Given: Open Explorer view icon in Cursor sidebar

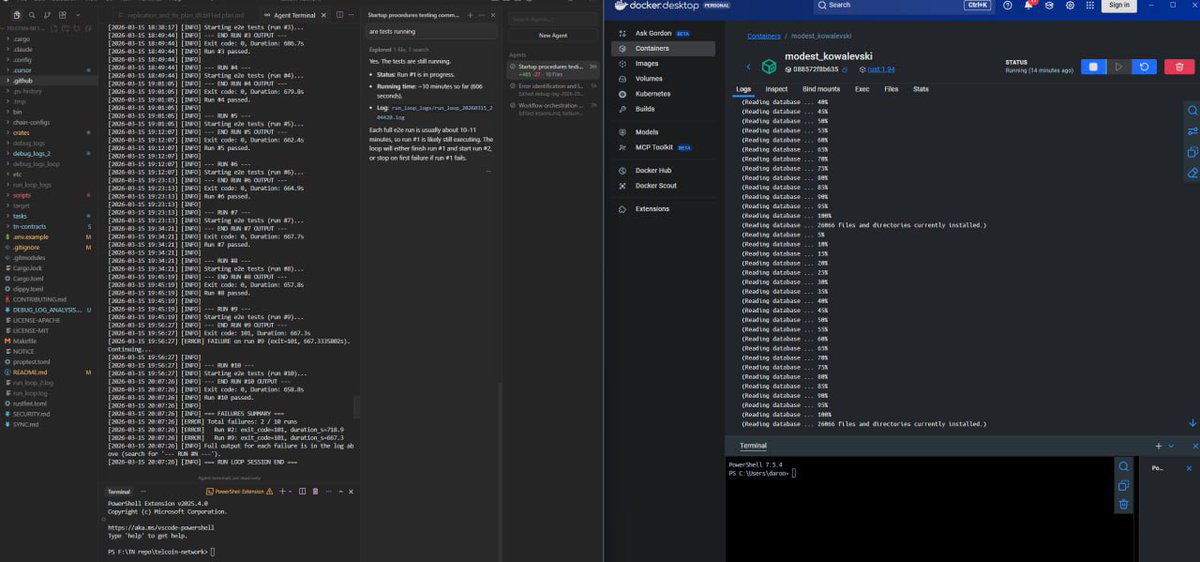Looking at the screenshot, I should 19,17.
